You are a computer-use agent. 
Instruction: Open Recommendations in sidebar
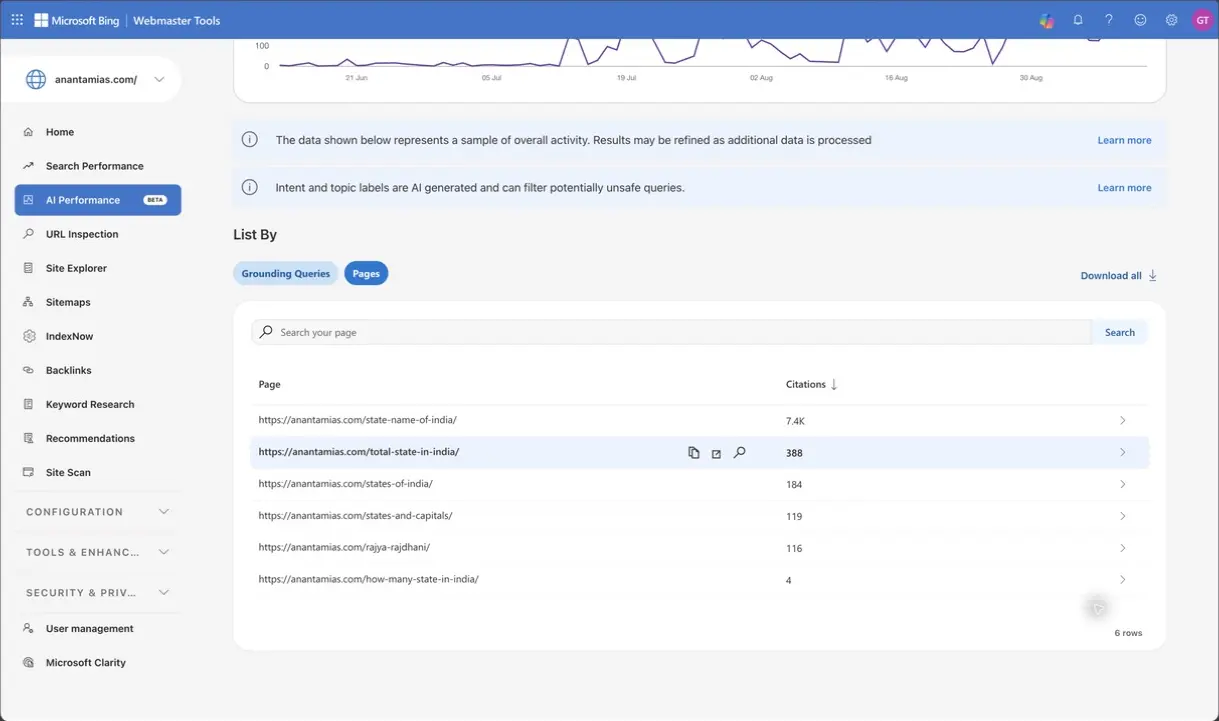(x=90, y=438)
